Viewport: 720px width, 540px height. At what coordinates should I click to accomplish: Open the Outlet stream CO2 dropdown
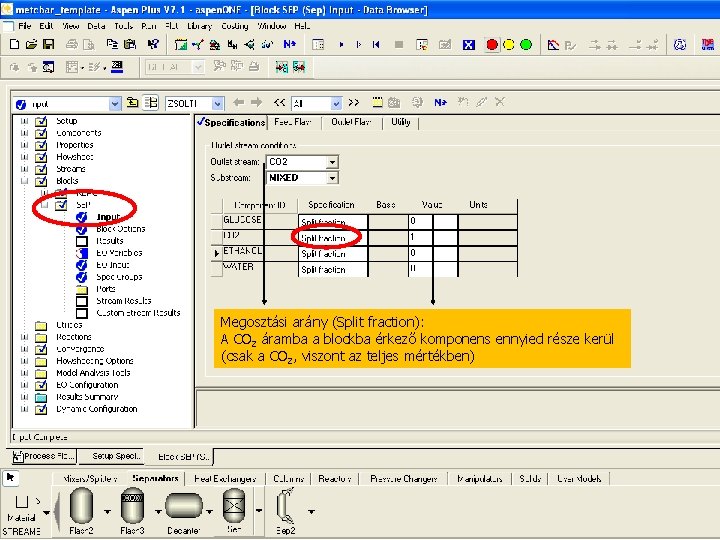(x=332, y=162)
